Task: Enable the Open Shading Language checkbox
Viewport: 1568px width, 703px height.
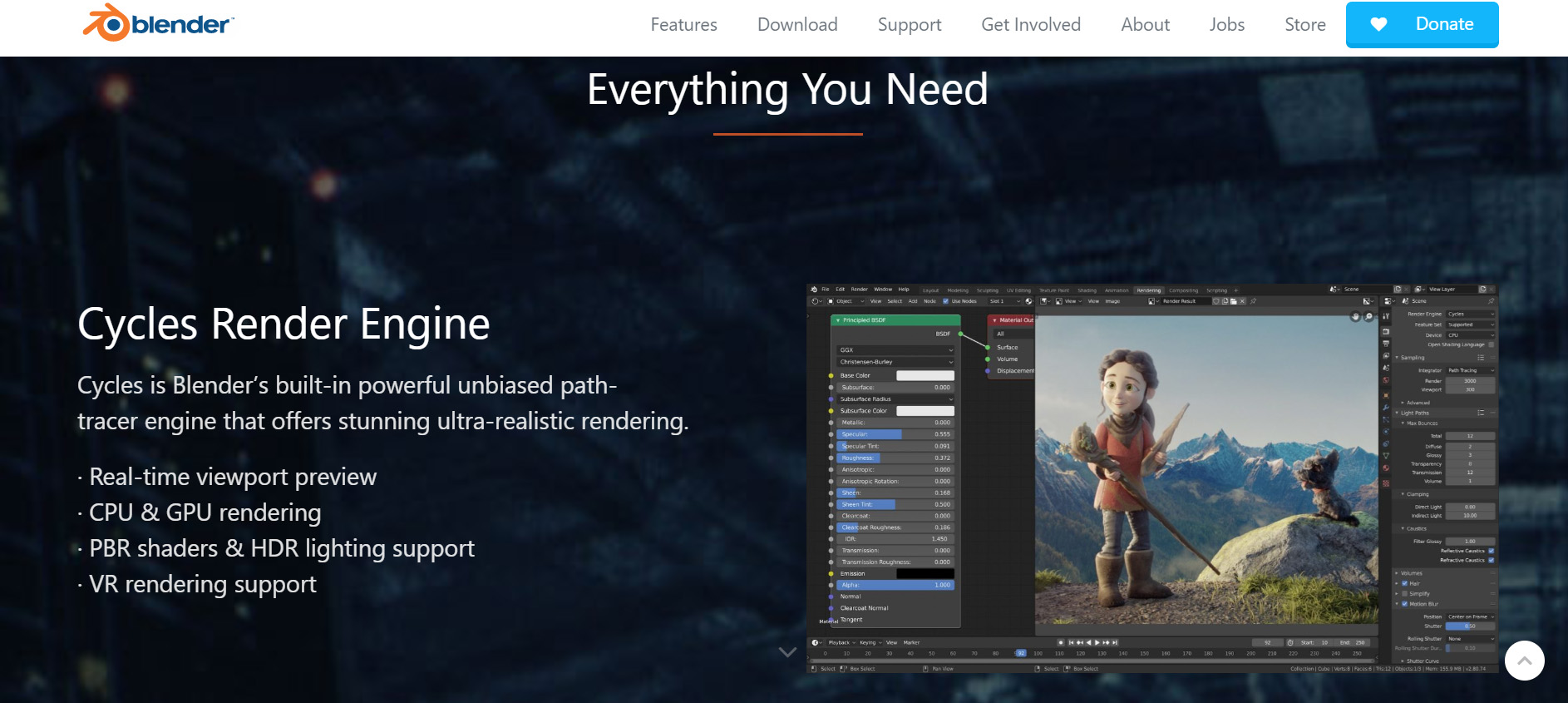Action: click(1491, 344)
